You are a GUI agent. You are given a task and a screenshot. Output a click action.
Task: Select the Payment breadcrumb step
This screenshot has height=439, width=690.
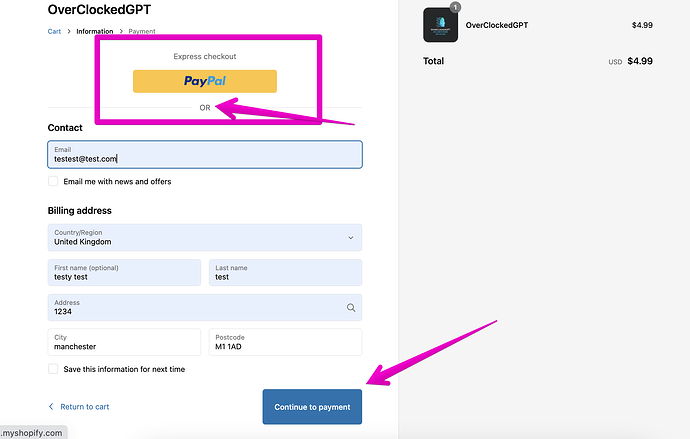142,32
